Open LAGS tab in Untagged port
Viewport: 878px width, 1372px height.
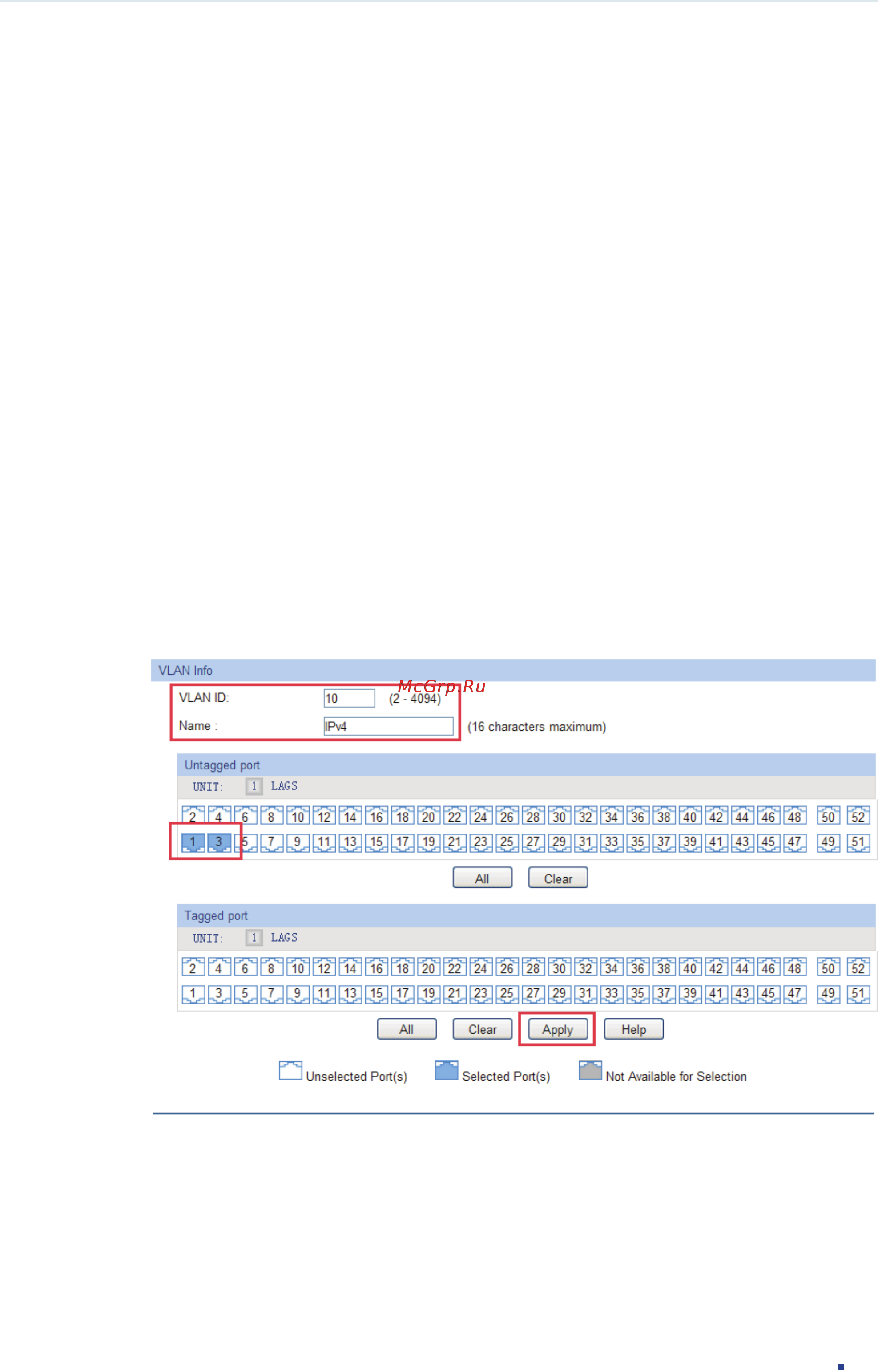tap(285, 787)
